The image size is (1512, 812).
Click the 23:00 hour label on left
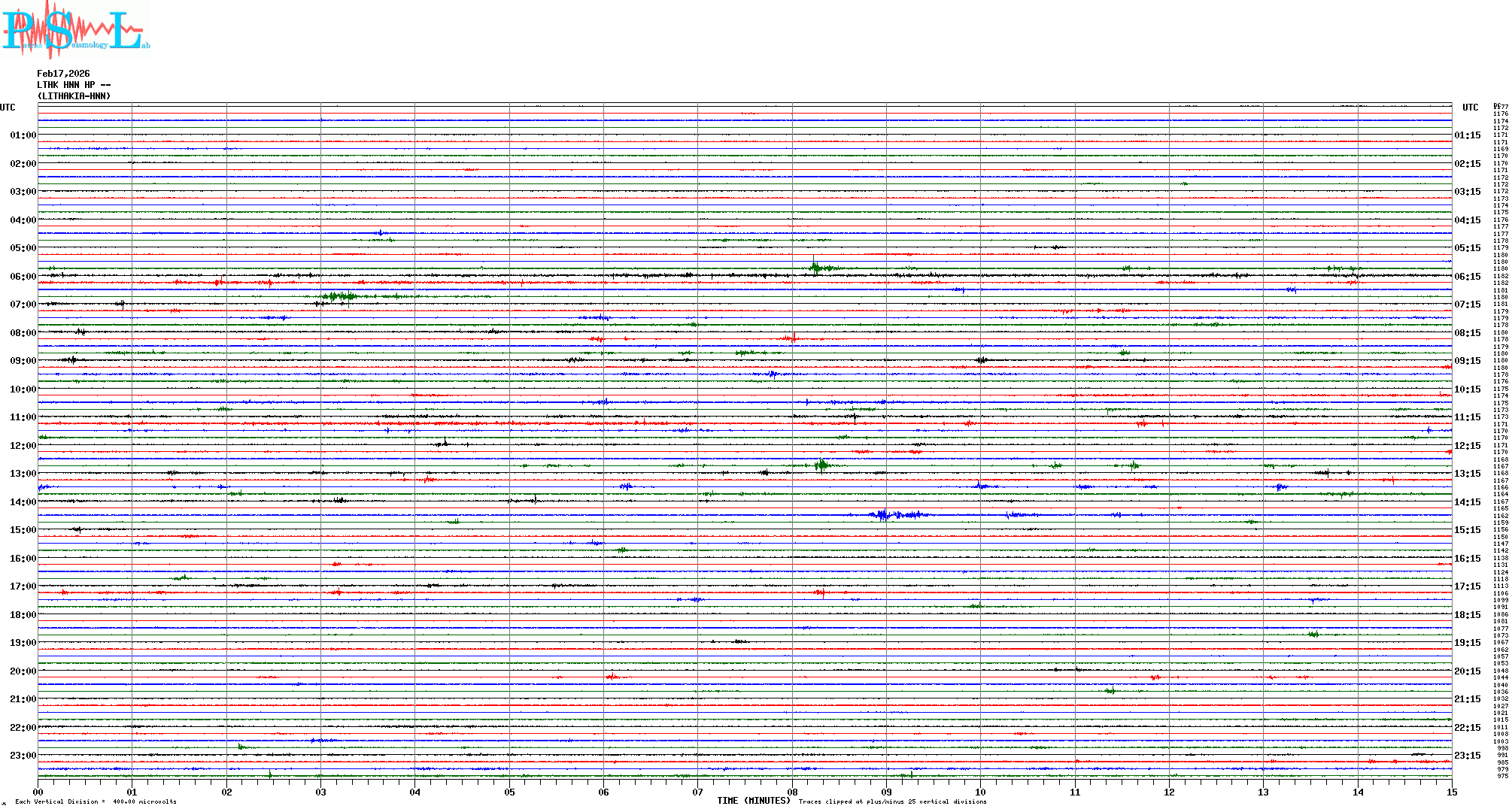point(23,756)
